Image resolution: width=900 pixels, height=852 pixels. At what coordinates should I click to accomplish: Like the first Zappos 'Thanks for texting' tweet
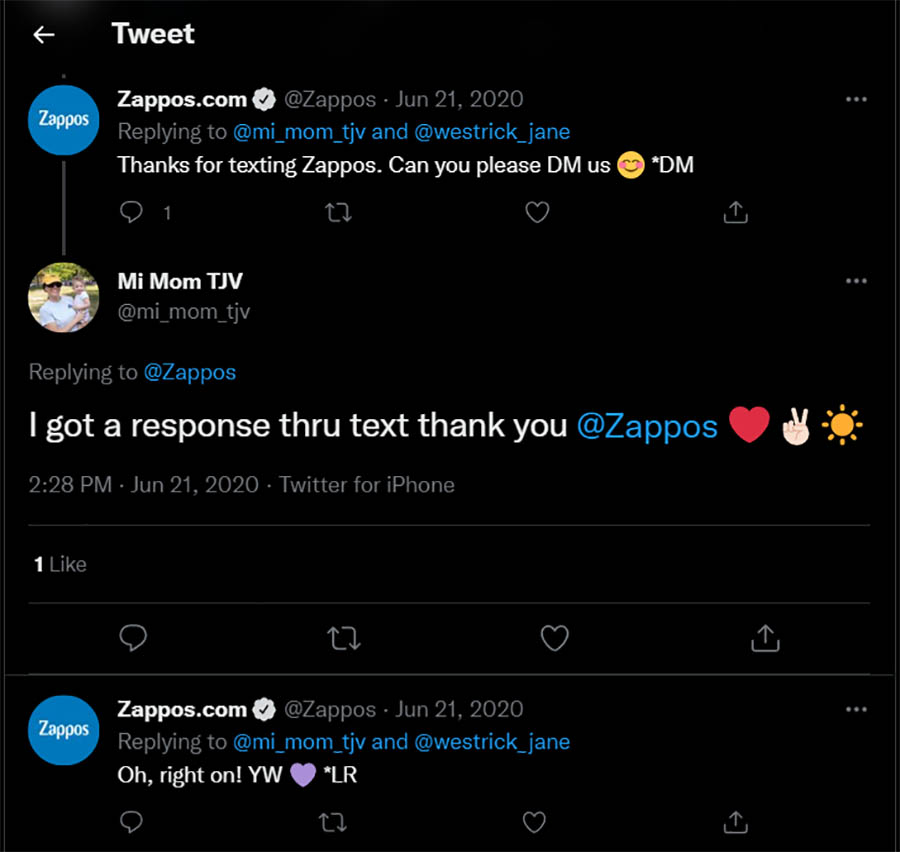coord(537,212)
